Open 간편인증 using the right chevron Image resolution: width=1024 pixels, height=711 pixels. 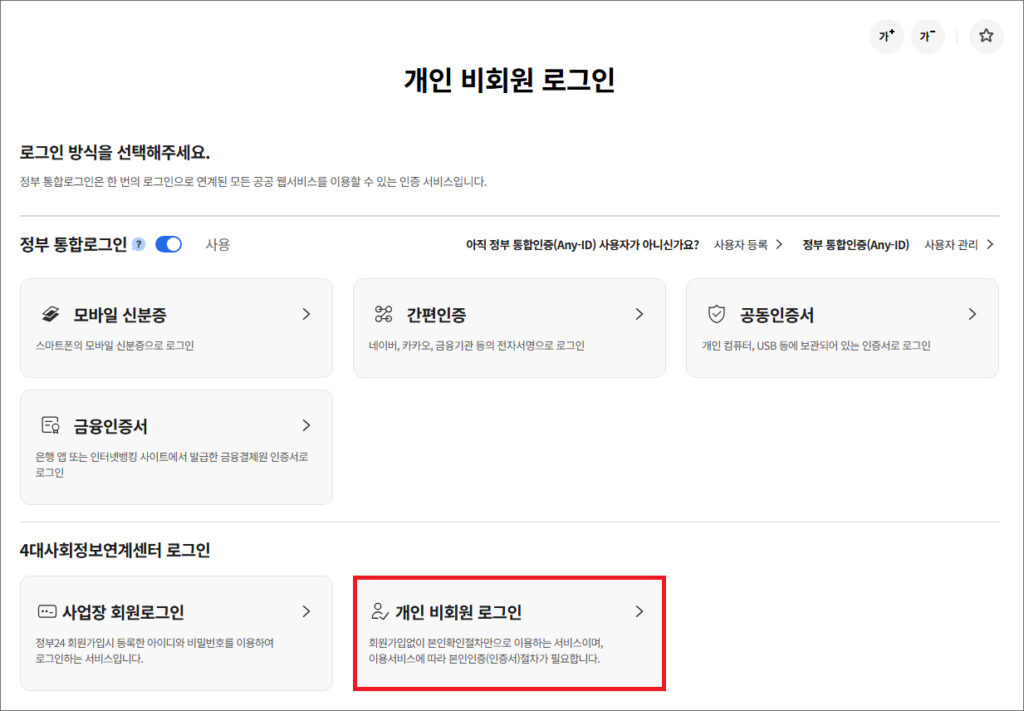pos(639,314)
